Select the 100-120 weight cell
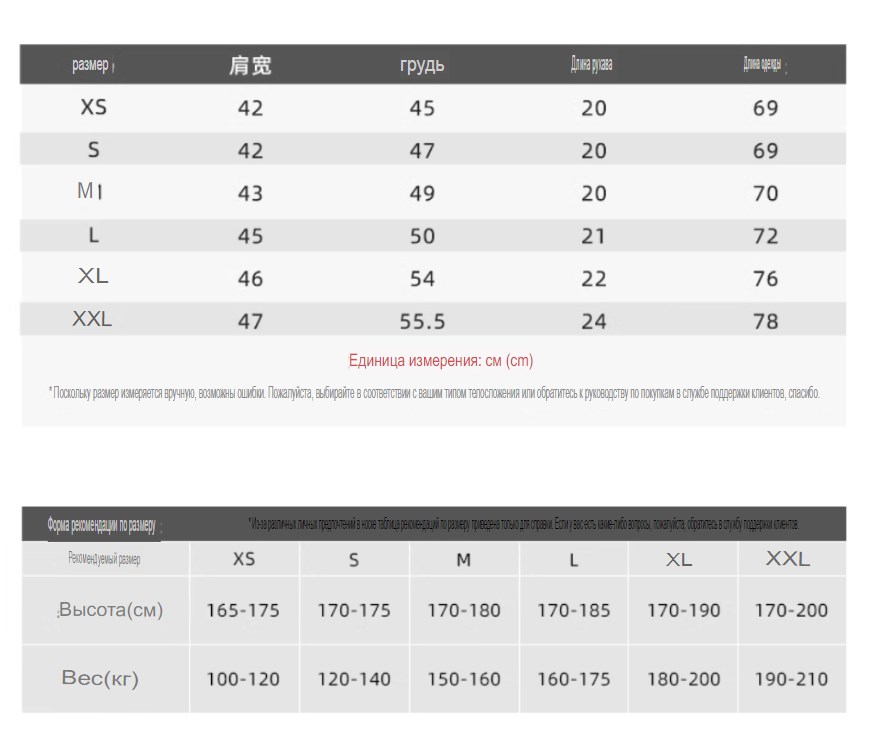The height and width of the screenshot is (730, 874). pyautogui.click(x=243, y=679)
